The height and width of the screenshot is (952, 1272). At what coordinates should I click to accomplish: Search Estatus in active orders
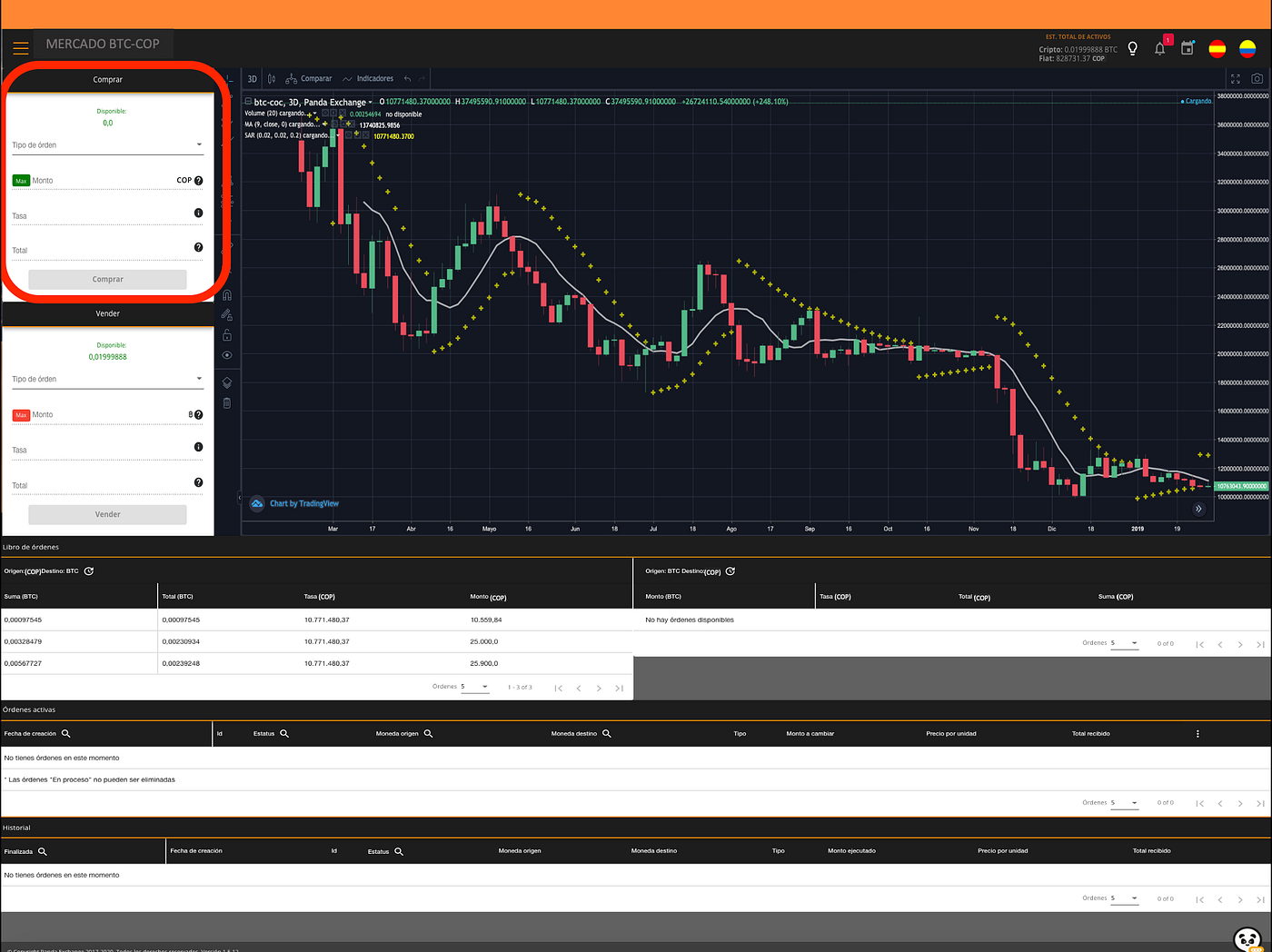click(x=284, y=733)
